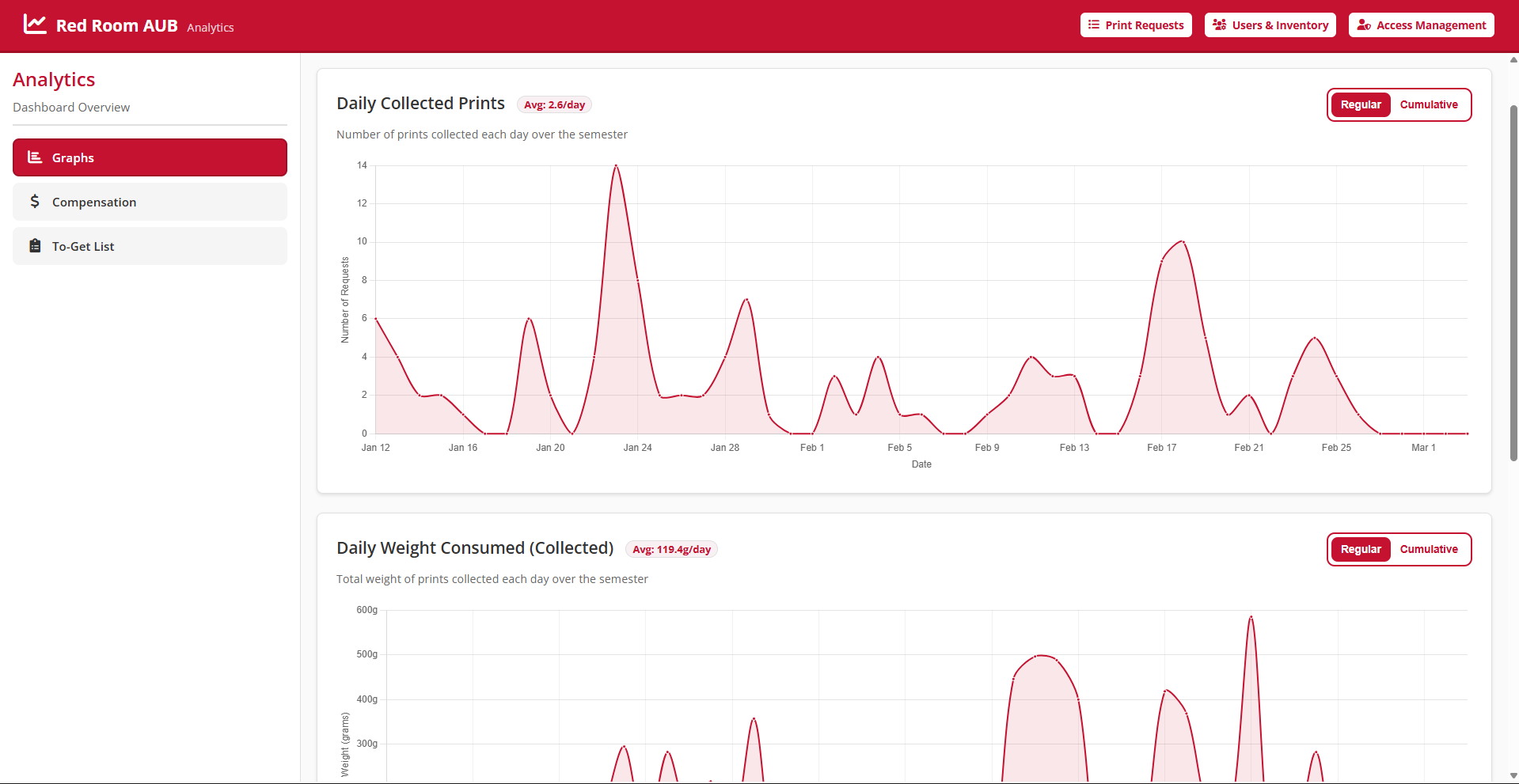Image resolution: width=1519 pixels, height=784 pixels.
Task: Click the user-lock icon in Access Management
Action: point(1364,25)
